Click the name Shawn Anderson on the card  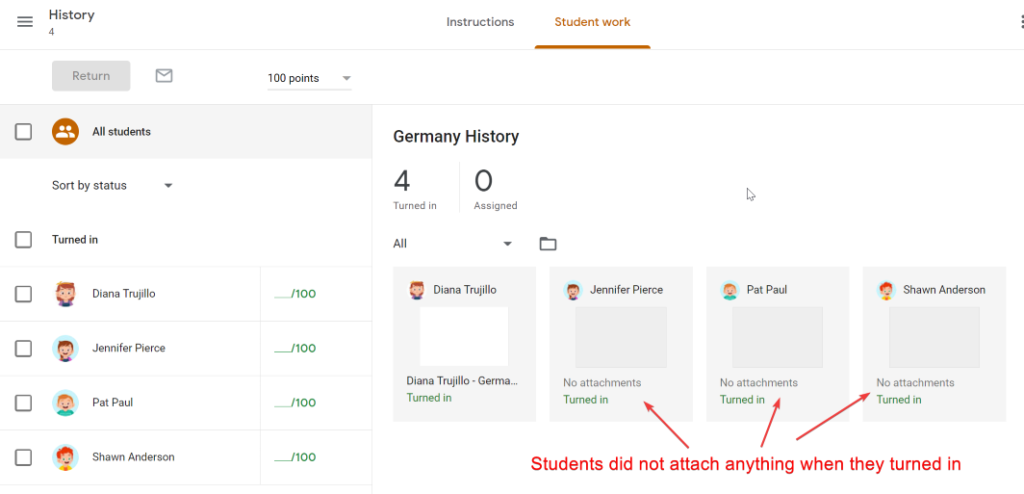944,290
